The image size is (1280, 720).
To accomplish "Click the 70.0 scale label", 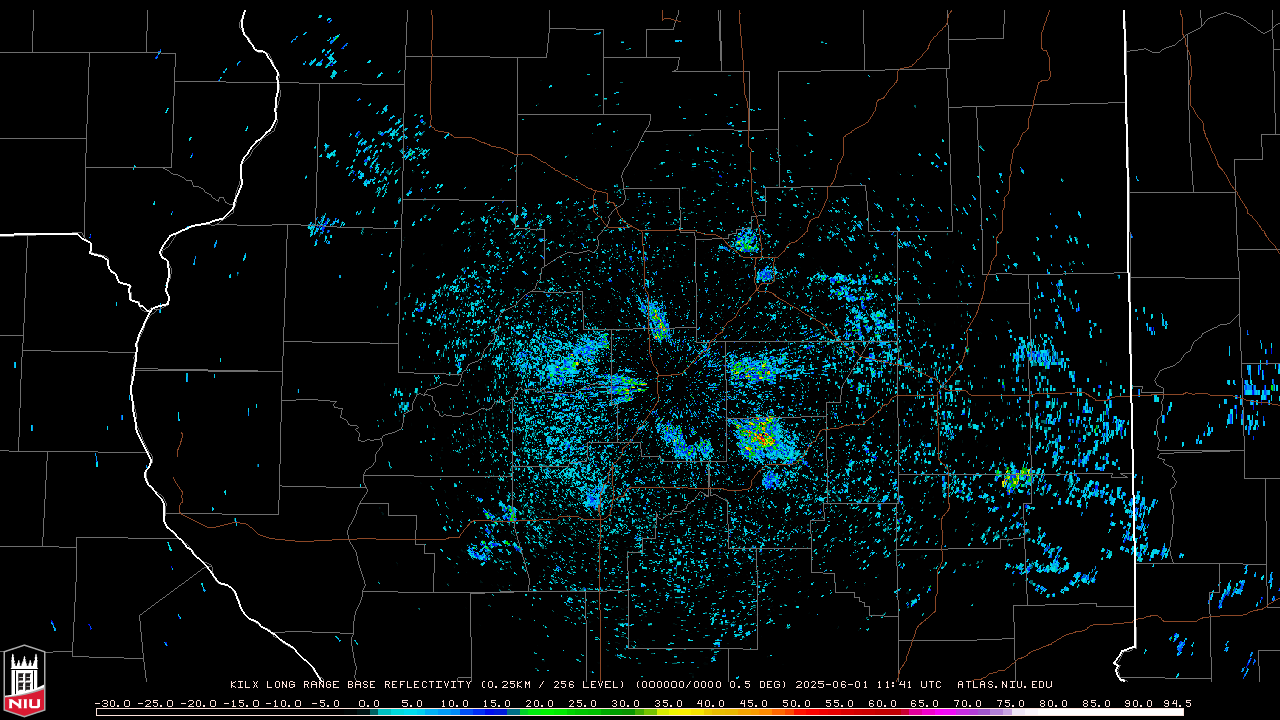I will (968, 704).
